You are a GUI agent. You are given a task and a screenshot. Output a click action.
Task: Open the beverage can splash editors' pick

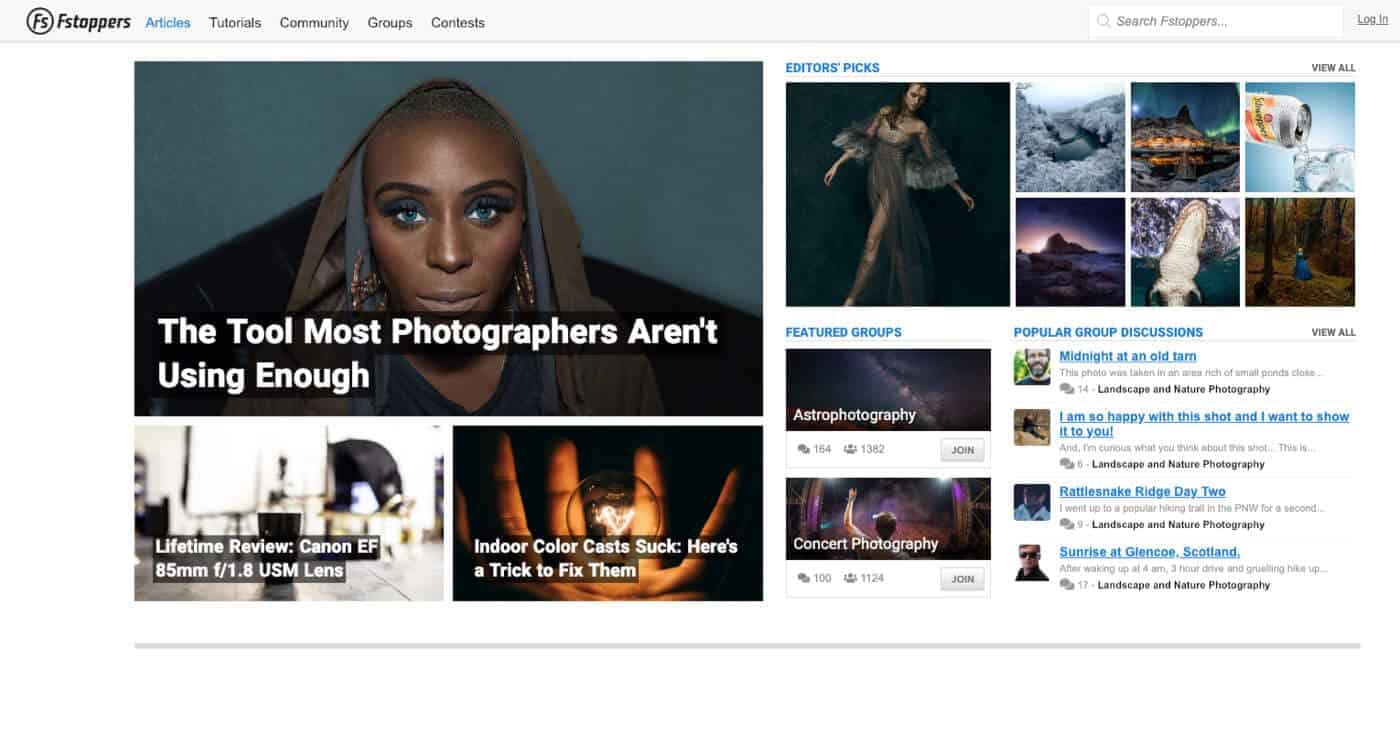pyautogui.click(x=1300, y=137)
